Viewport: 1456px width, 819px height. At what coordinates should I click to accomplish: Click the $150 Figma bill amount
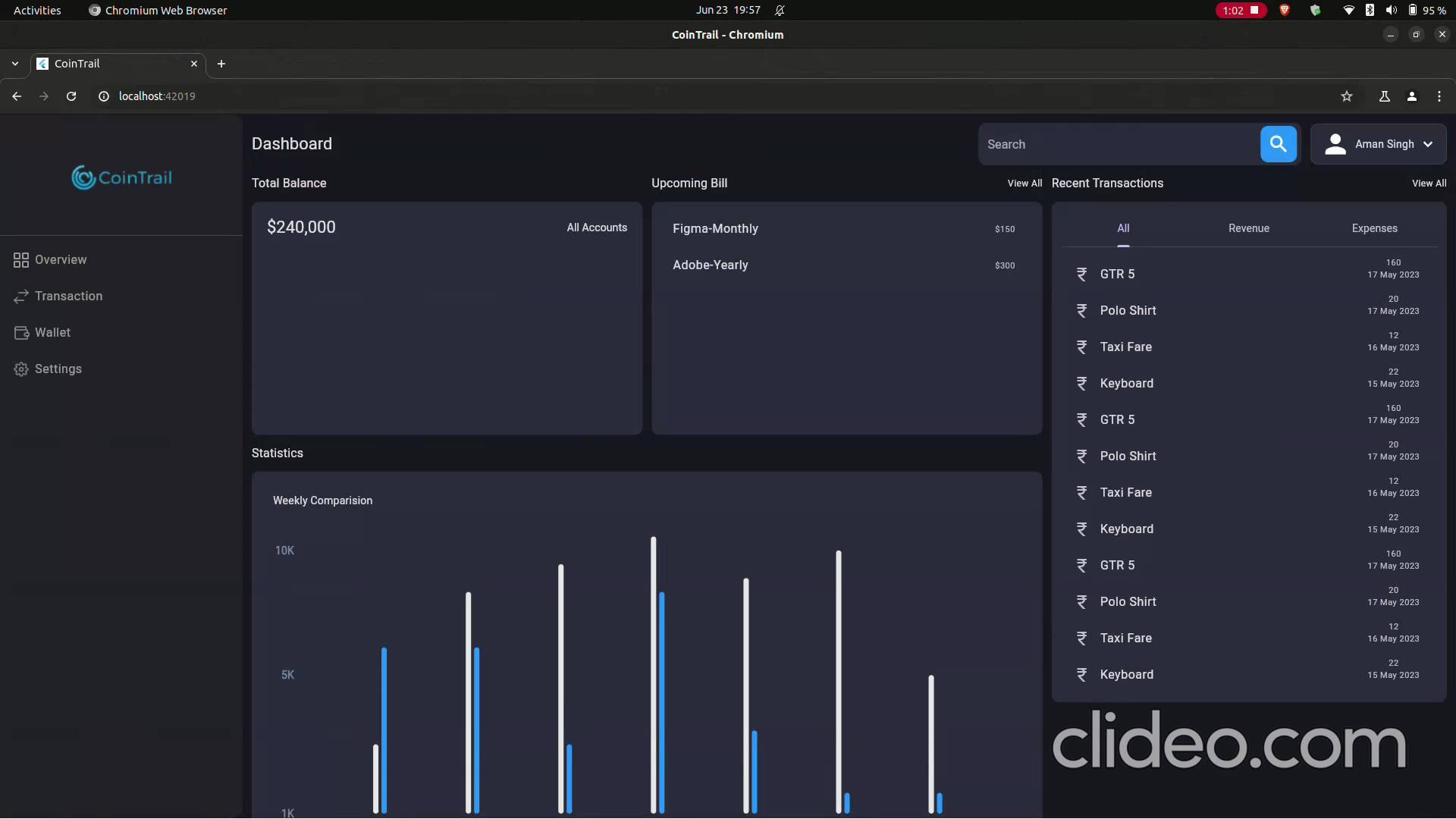[x=1005, y=229]
